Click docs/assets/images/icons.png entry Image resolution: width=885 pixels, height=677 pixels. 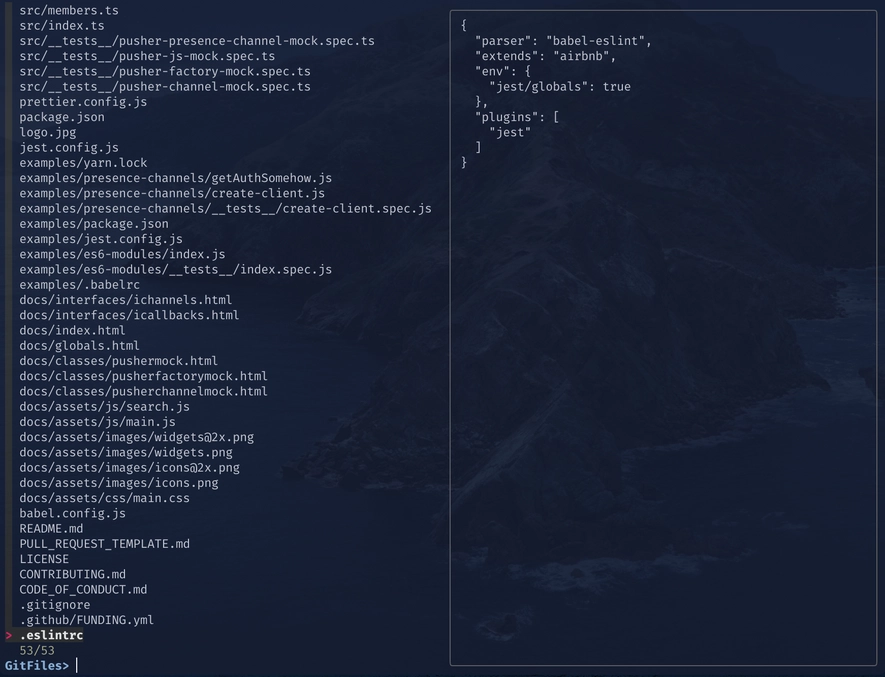click(119, 483)
